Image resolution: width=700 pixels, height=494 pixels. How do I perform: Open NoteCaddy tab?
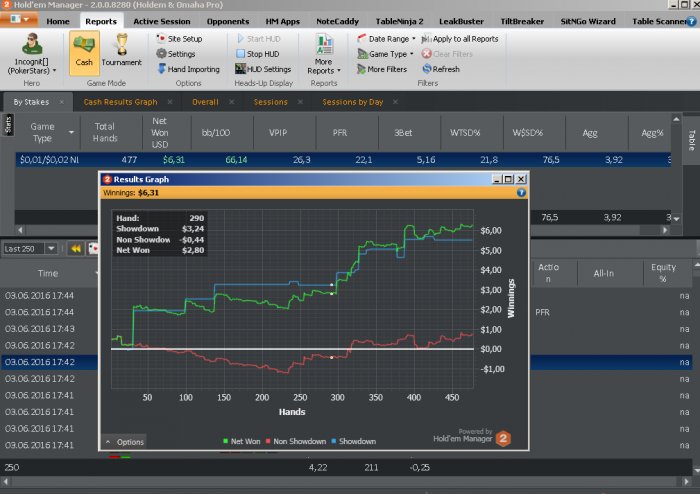point(338,21)
